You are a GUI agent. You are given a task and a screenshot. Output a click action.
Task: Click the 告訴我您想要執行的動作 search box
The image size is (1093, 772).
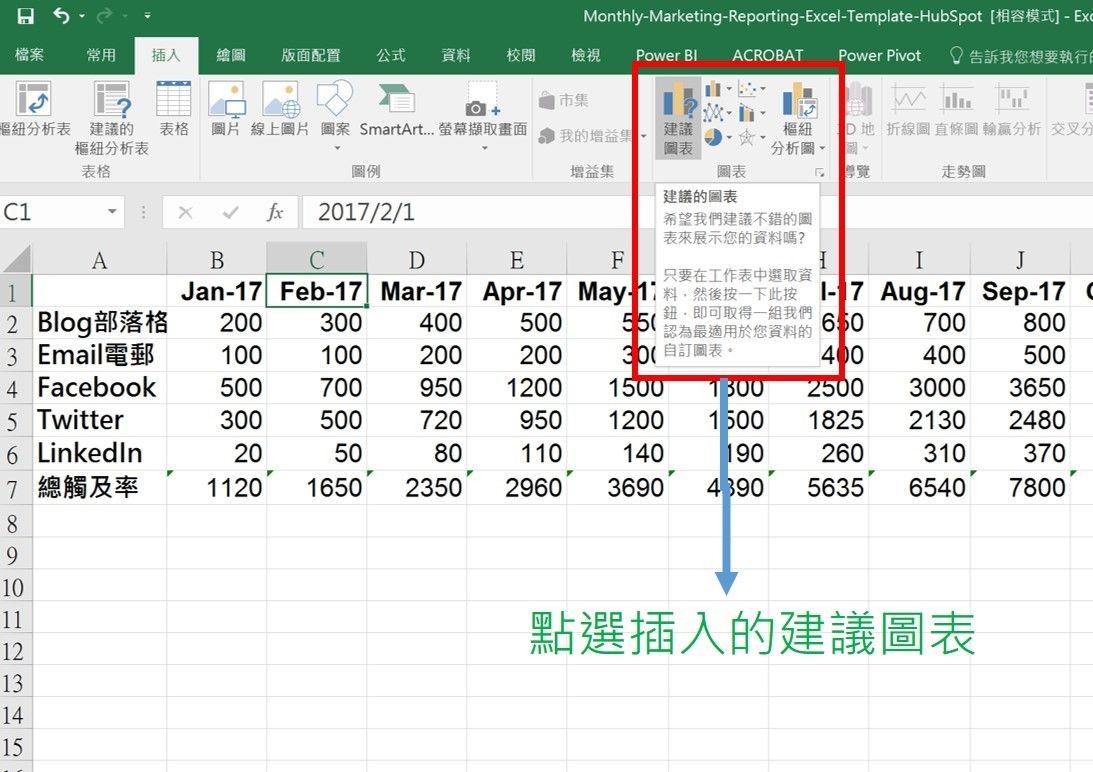(x=1021, y=56)
